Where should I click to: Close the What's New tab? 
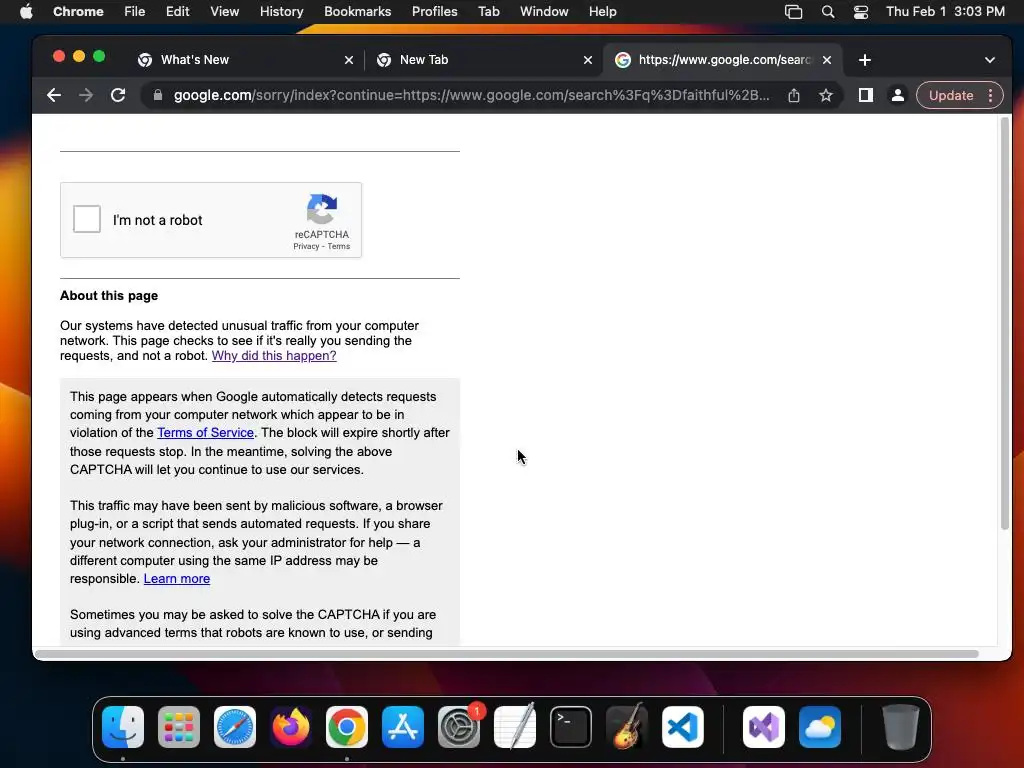[349, 60]
